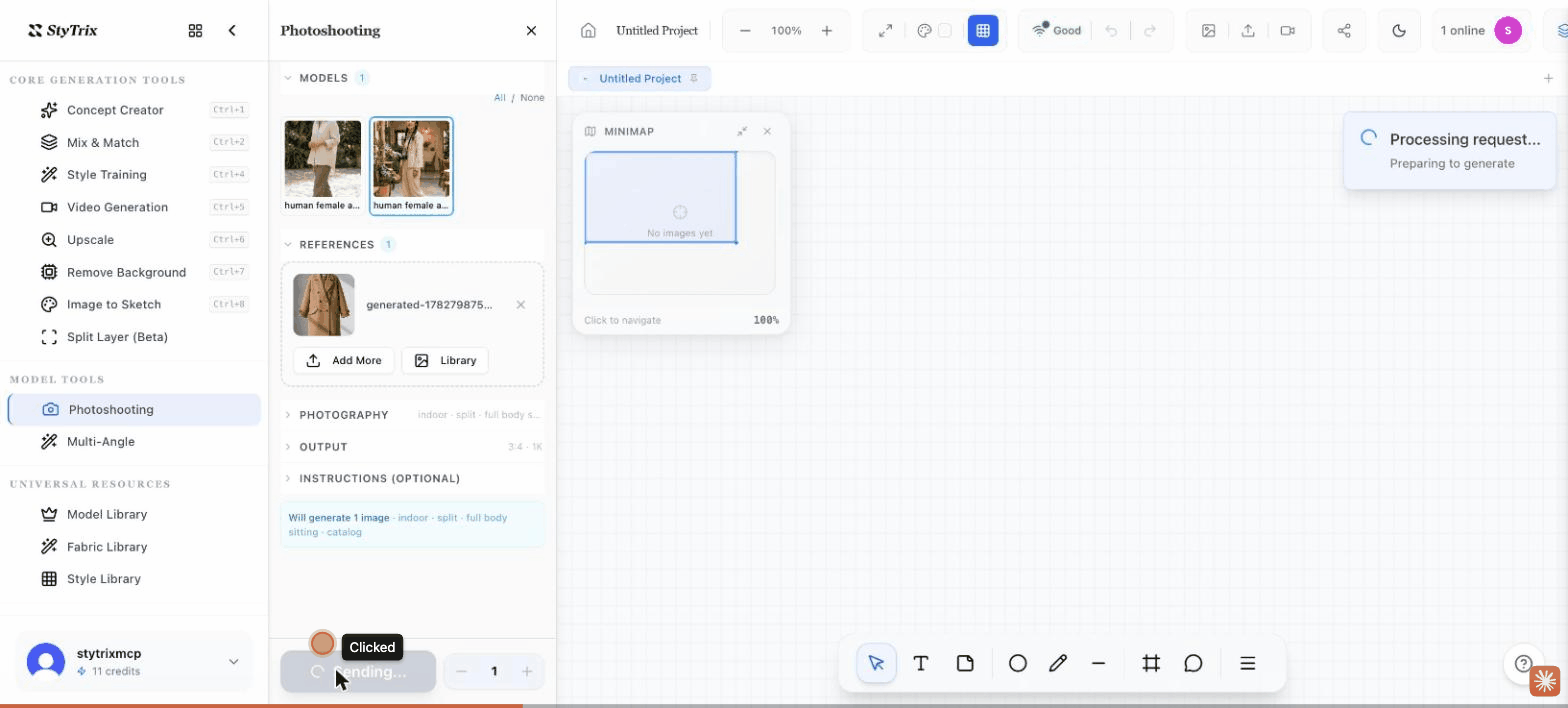Image resolution: width=1568 pixels, height=708 pixels.
Task: Click the undo arrow
Action: pos(1111,31)
